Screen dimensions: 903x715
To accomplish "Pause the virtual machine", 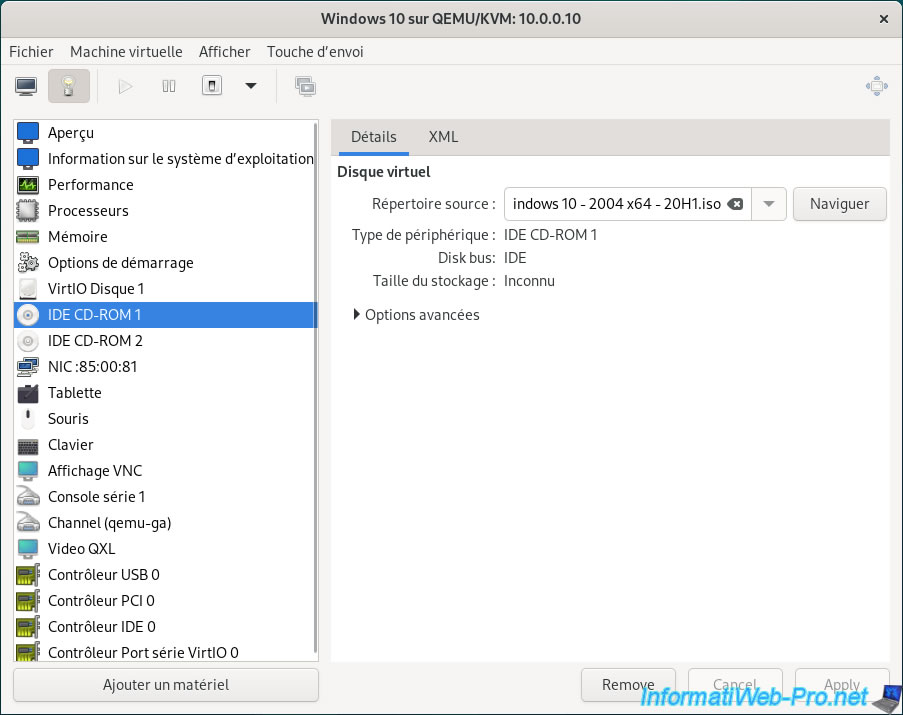I will [169, 86].
